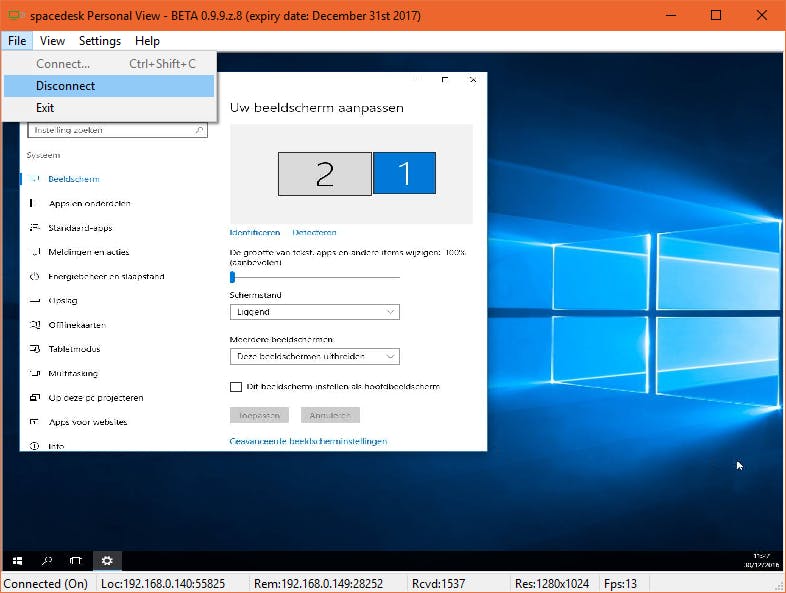Click 'Res:1280x1024' status entry
Viewport: 786px width, 593px height.
click(552, 584)
